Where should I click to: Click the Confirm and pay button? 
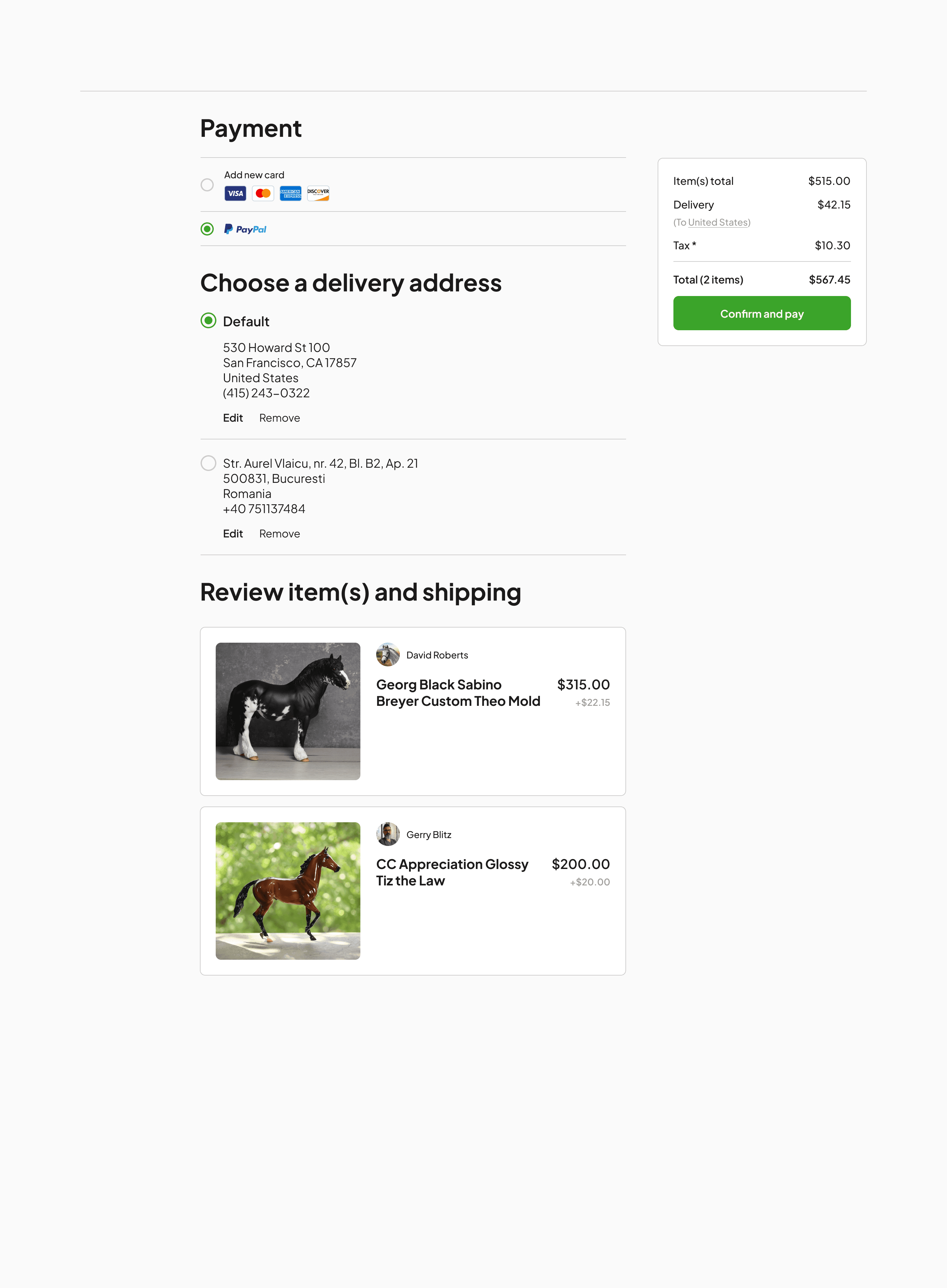click(762, 313)
